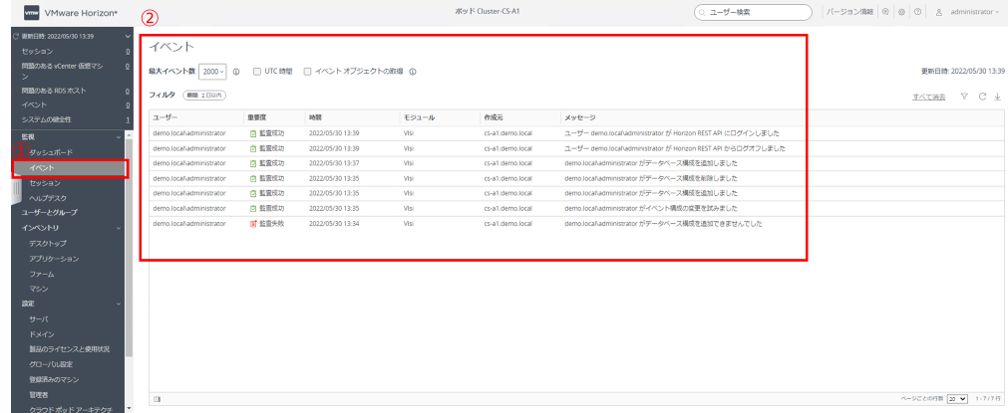Screen dimensions: 1008x413
Task: Select ヘルプデスク from the sidebar menu
Action: tap(48, 198)
